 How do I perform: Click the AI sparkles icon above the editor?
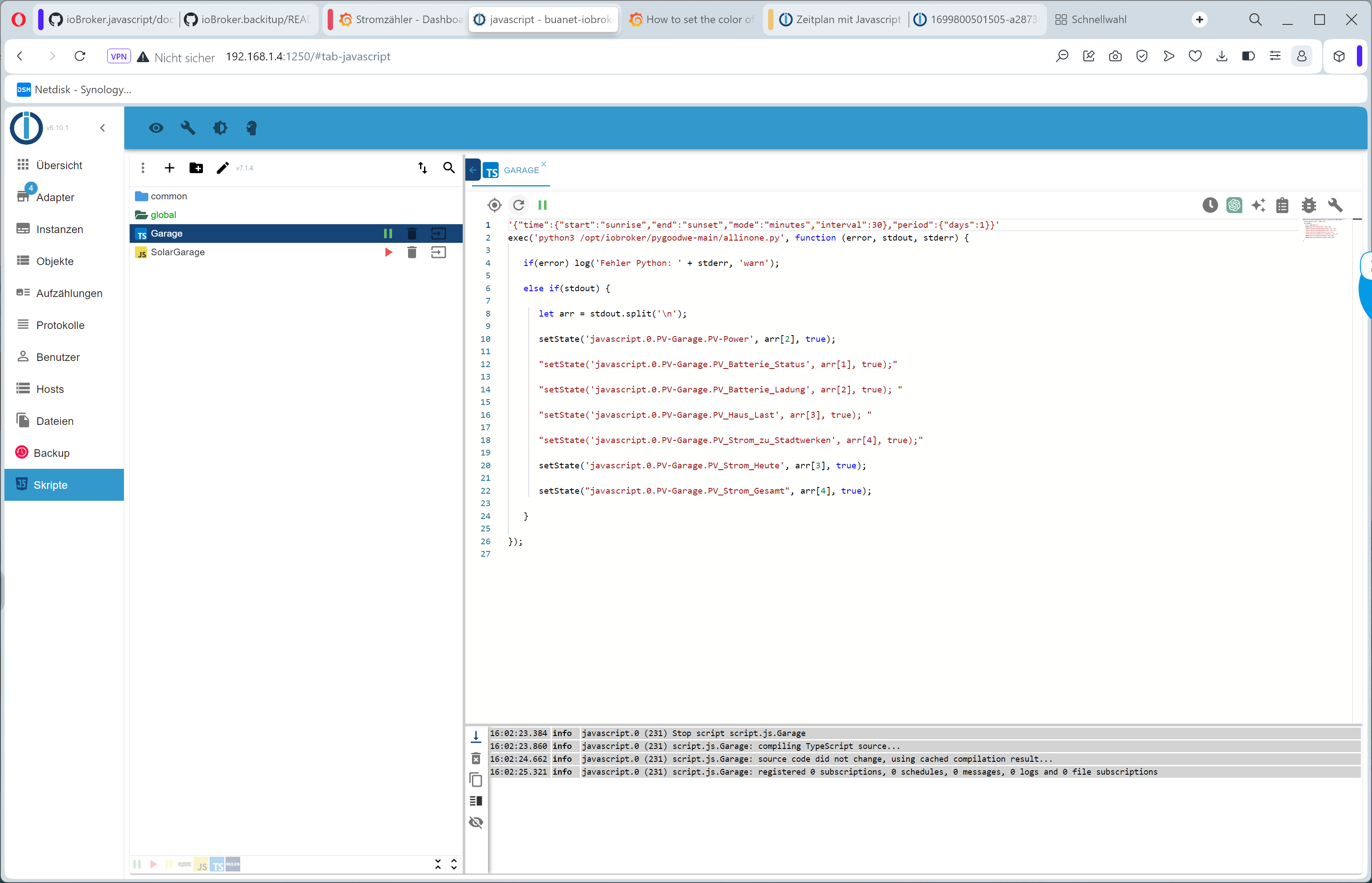[1259, 205]
